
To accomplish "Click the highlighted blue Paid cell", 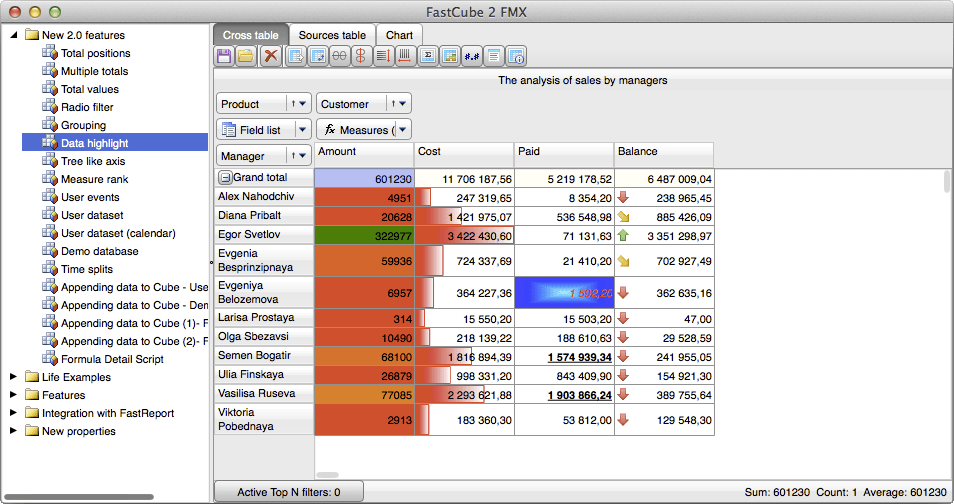I will [564, 293].
